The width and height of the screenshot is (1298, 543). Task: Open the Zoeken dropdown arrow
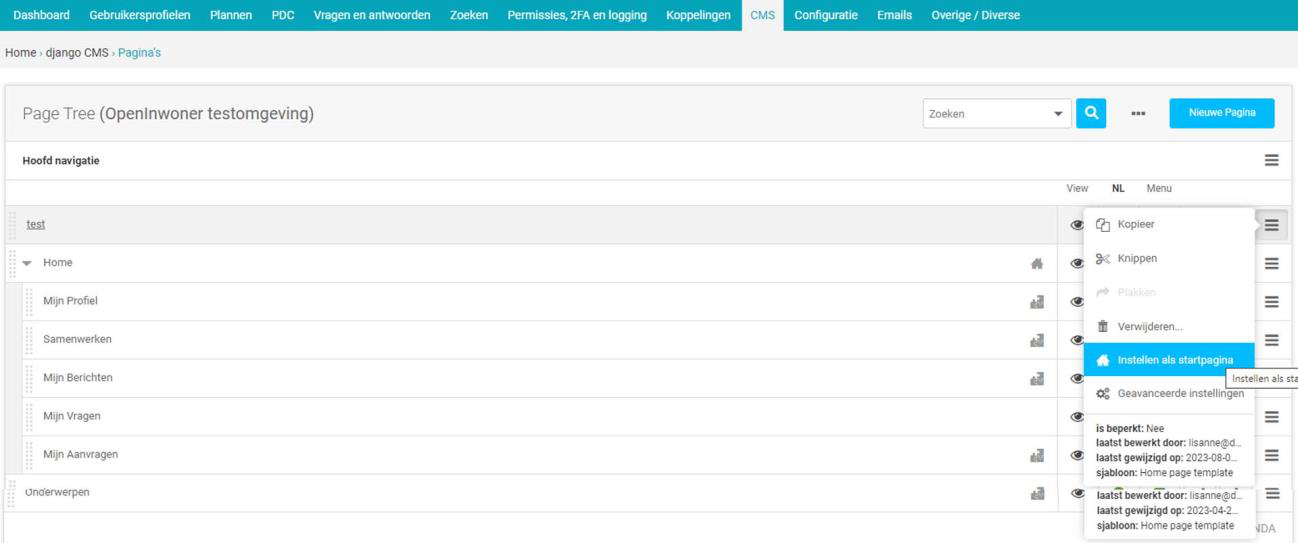[1058, 114]
